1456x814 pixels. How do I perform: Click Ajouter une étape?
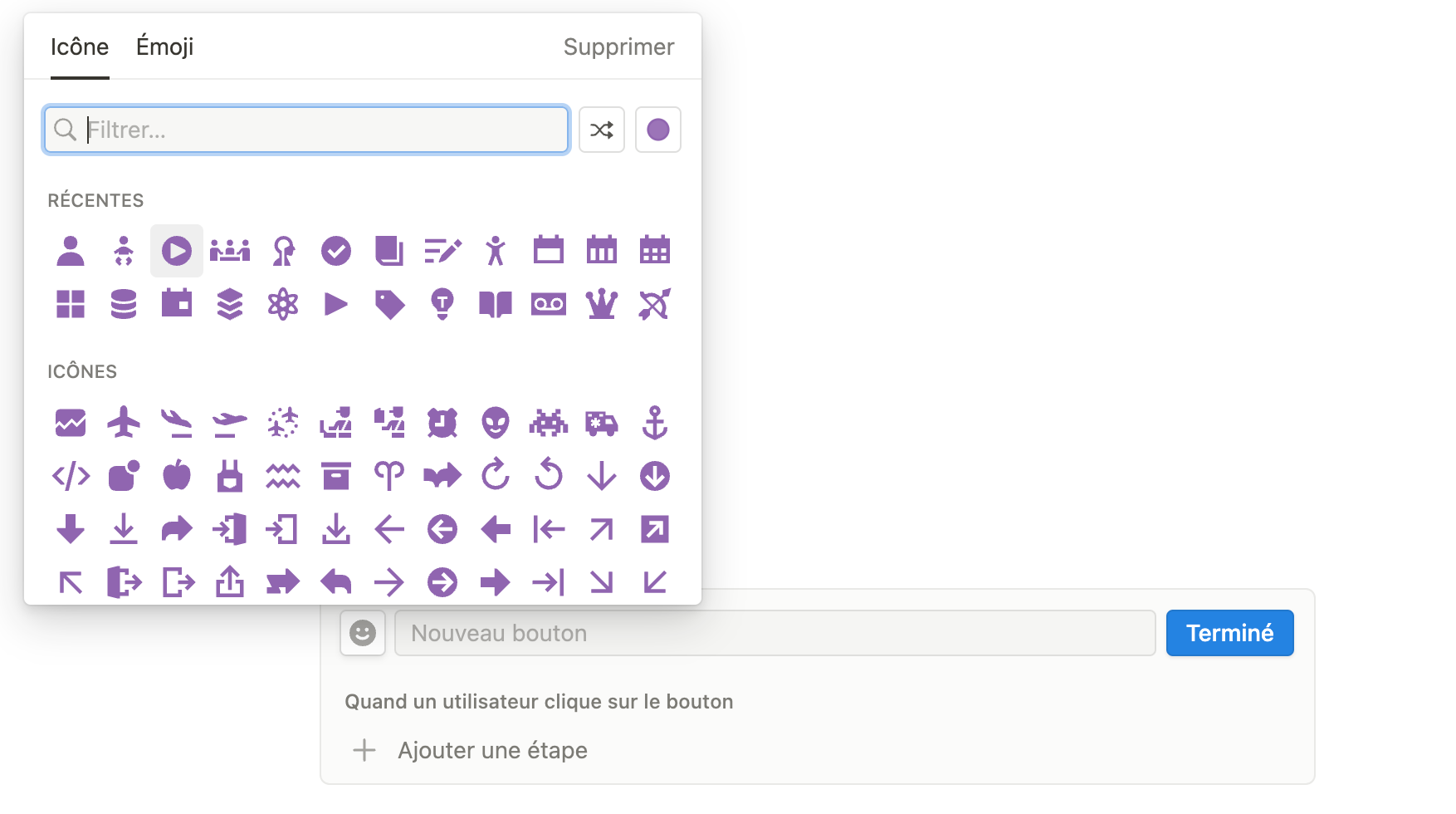pyautogui.click(x=471, y=751)
